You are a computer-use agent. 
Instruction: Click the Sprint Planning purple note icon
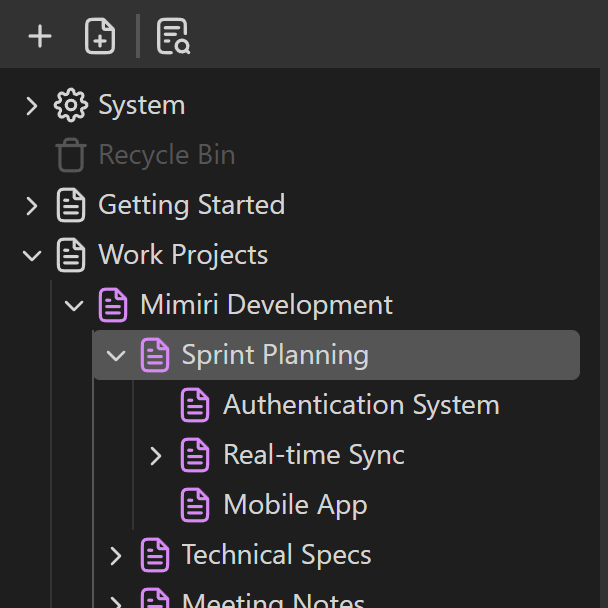pyautogui.click(x=155, y=355)
